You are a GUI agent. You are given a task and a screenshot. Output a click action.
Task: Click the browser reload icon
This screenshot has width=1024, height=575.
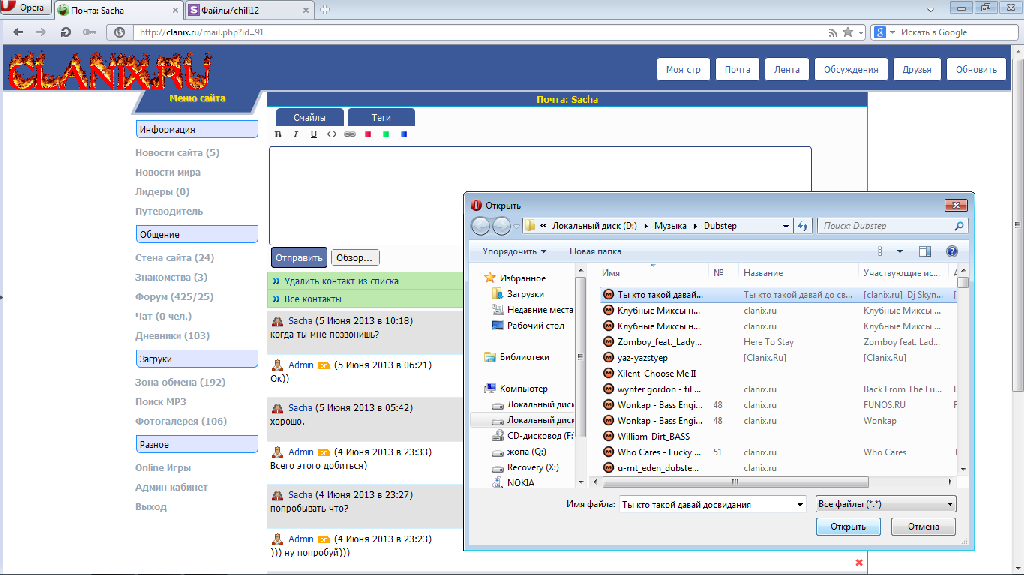tap(66, 32)
